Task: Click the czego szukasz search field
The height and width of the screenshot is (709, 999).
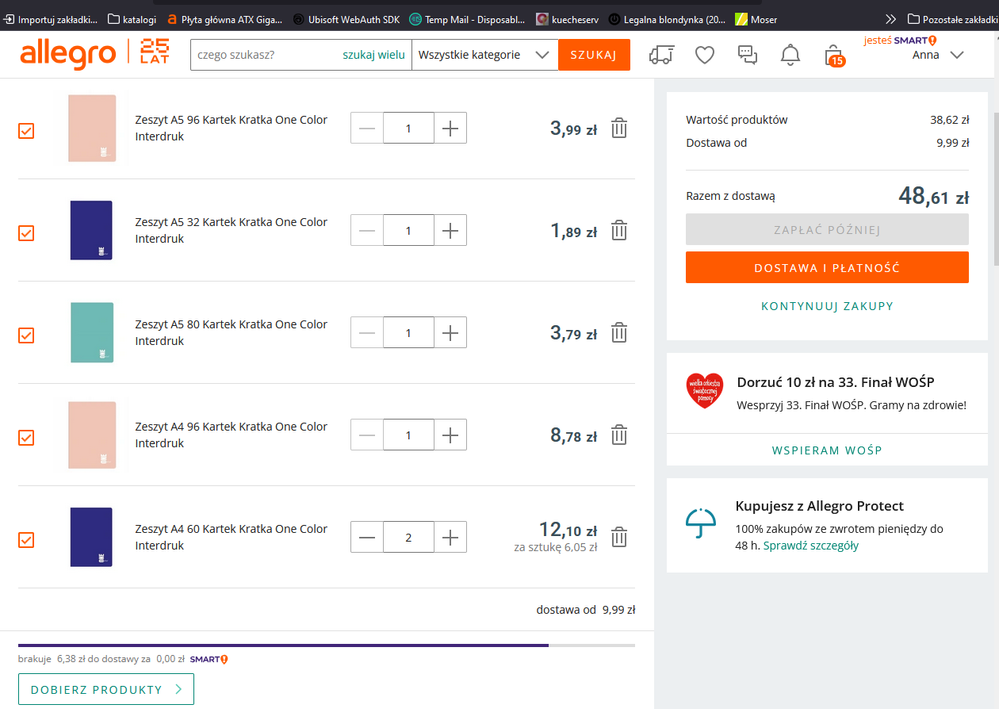Action: [266, 55]
